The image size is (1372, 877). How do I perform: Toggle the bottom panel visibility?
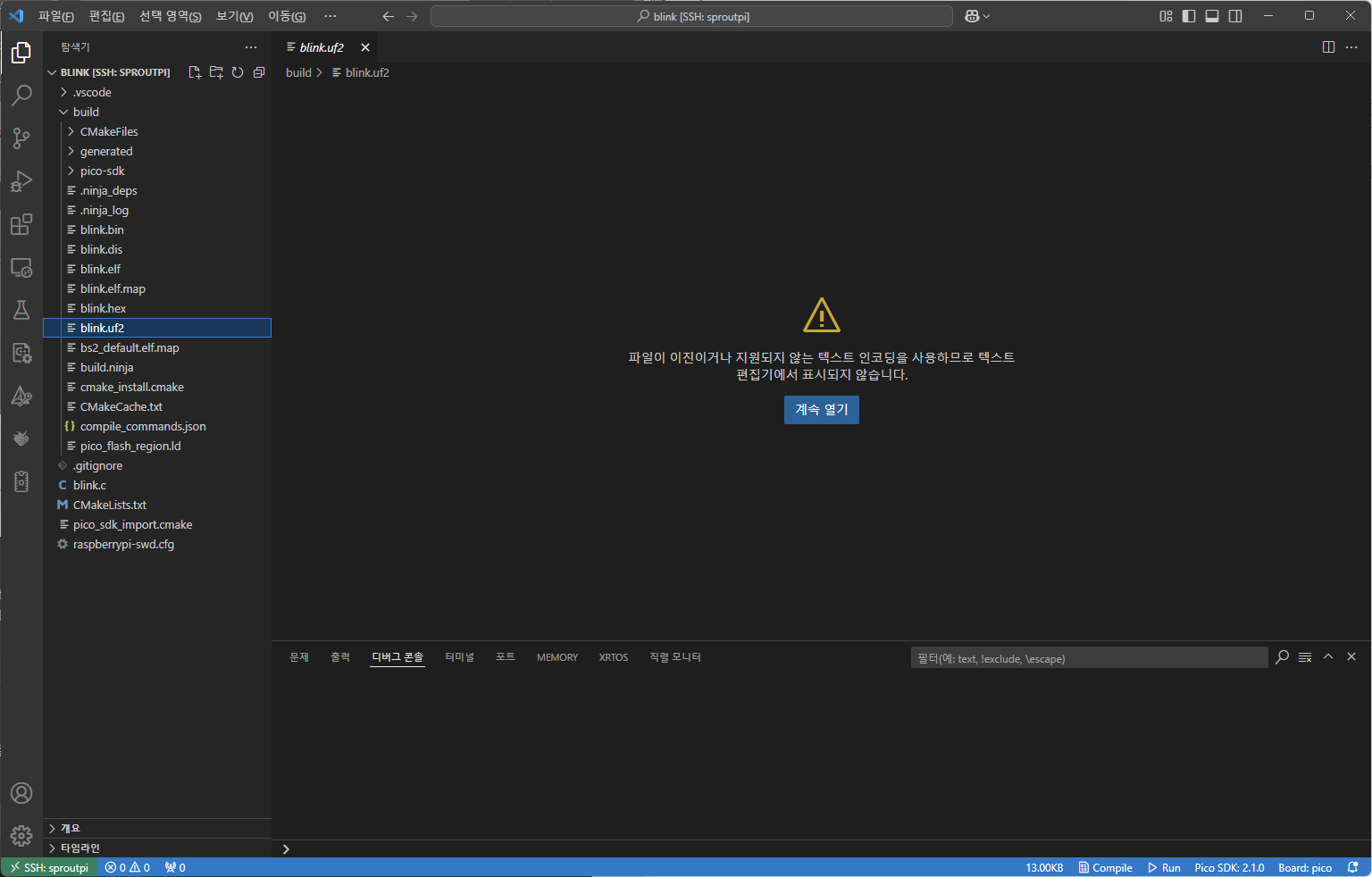1212,16
